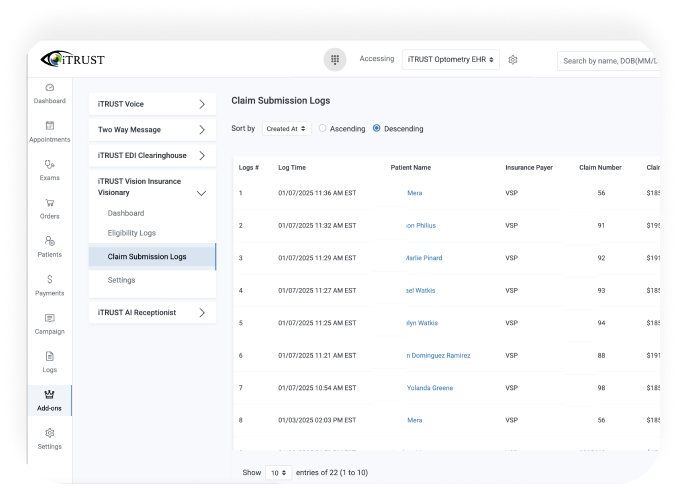Open the Logs document icon
This screenshot has height=490, width=680.
tap(49, 356)
